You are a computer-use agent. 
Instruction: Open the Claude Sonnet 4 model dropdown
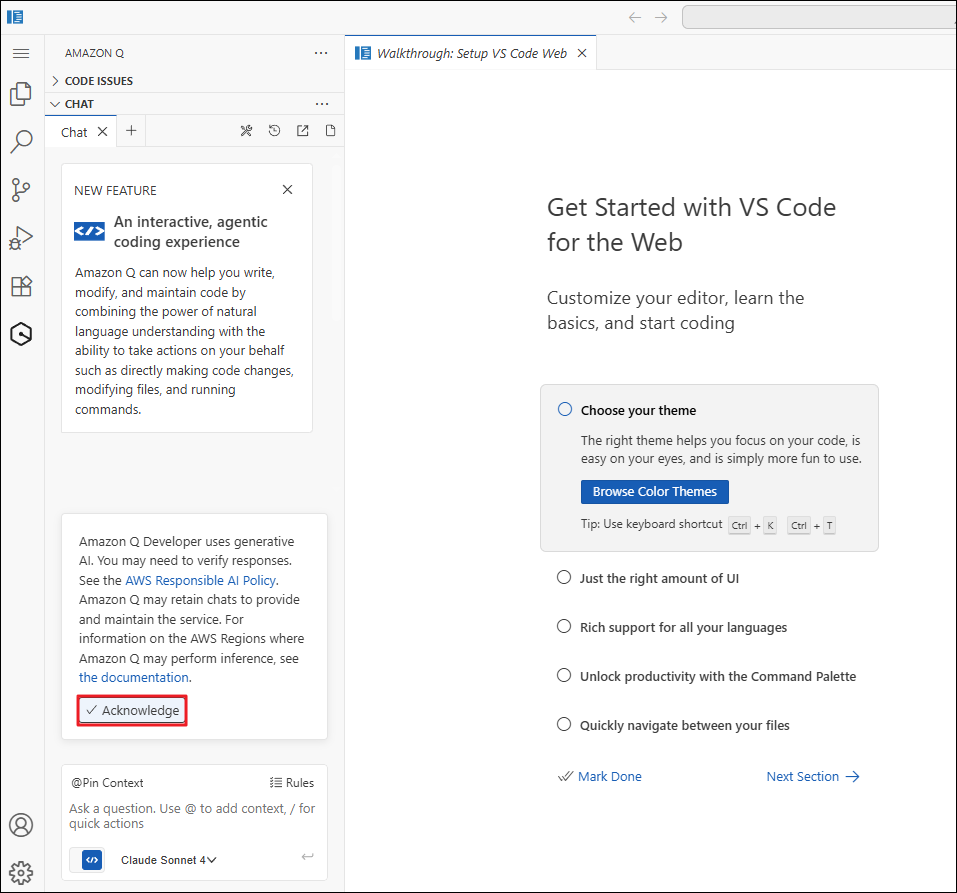[x=169, y=860]
